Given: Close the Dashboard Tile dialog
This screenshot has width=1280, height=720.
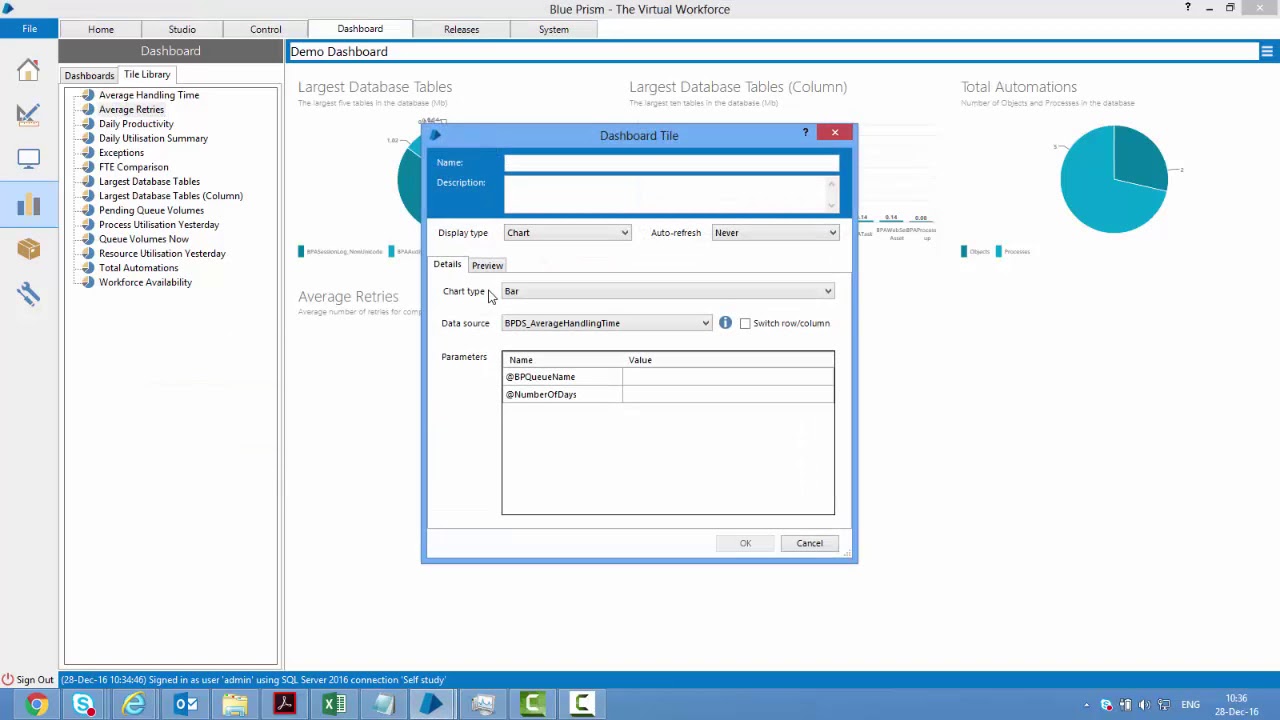Looking at the screenshot, I should tap(835, 132).
